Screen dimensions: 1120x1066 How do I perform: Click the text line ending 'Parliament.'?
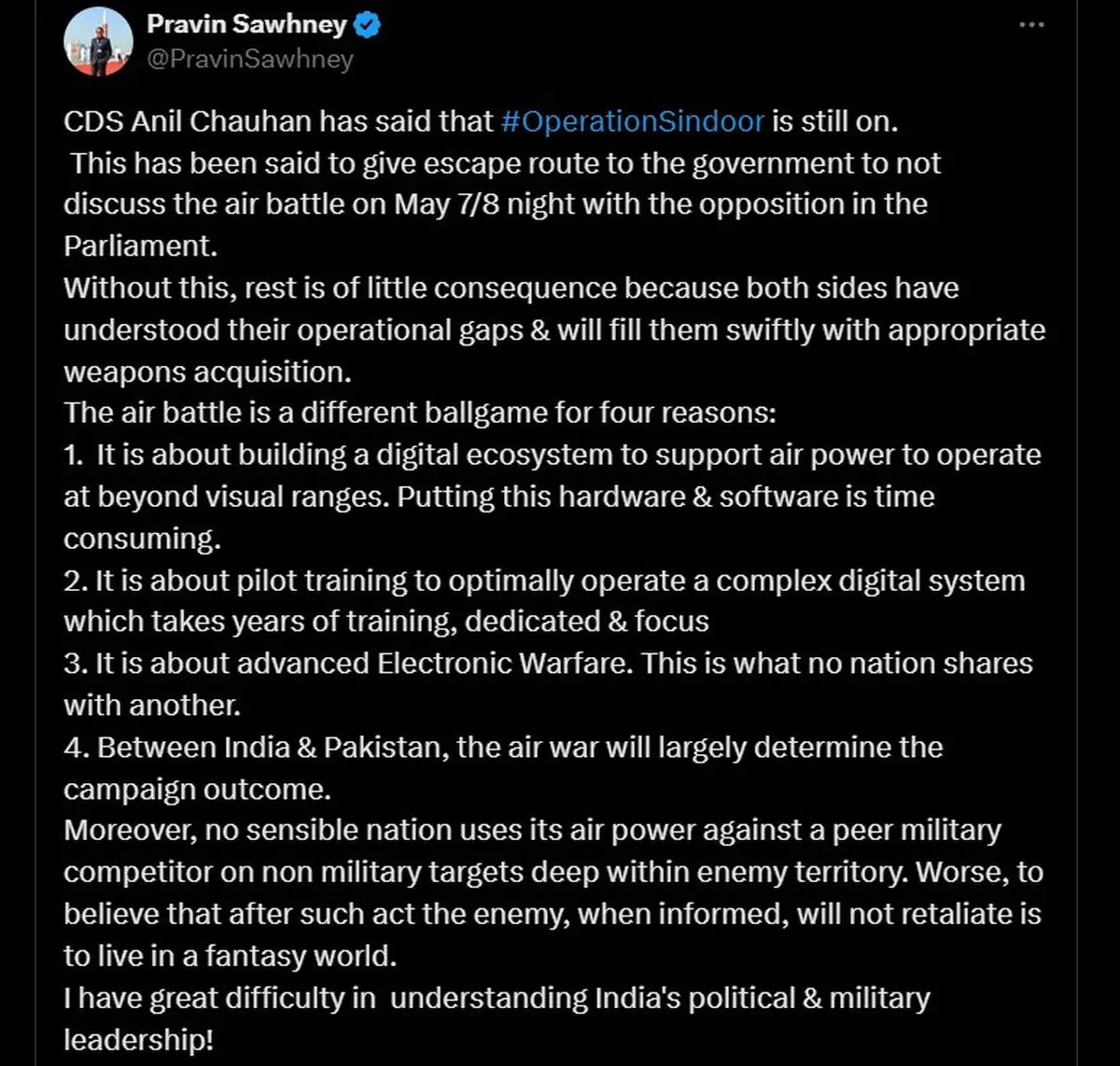tap(139, 245)
